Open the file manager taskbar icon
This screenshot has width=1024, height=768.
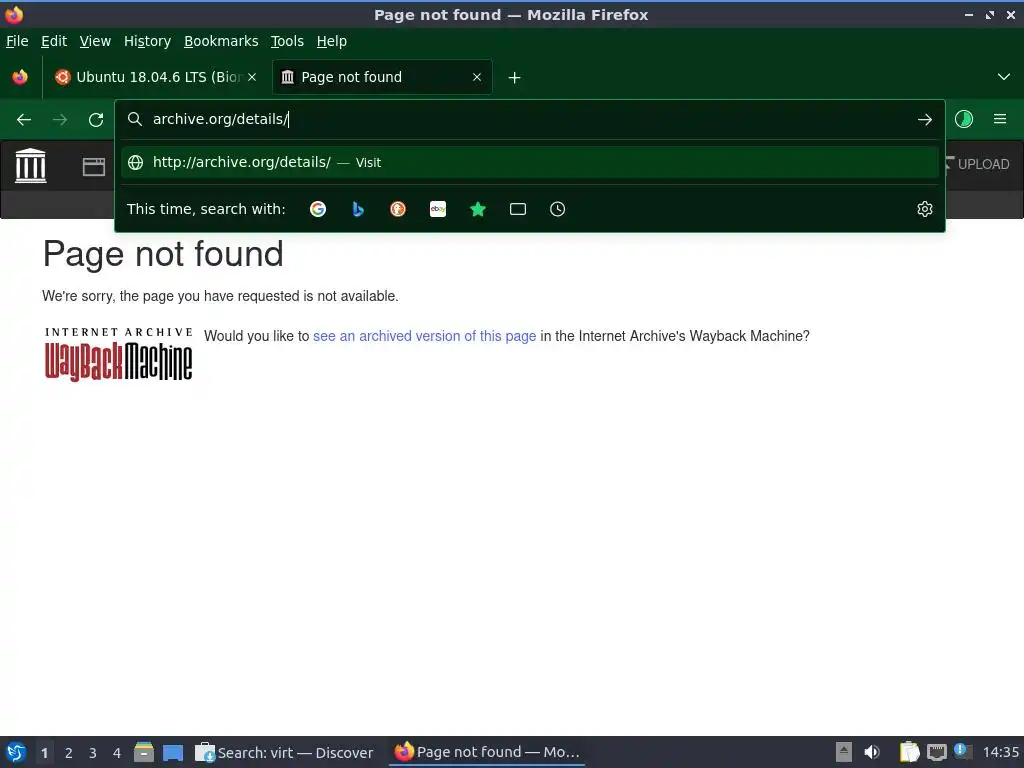(x=144, y=752)
